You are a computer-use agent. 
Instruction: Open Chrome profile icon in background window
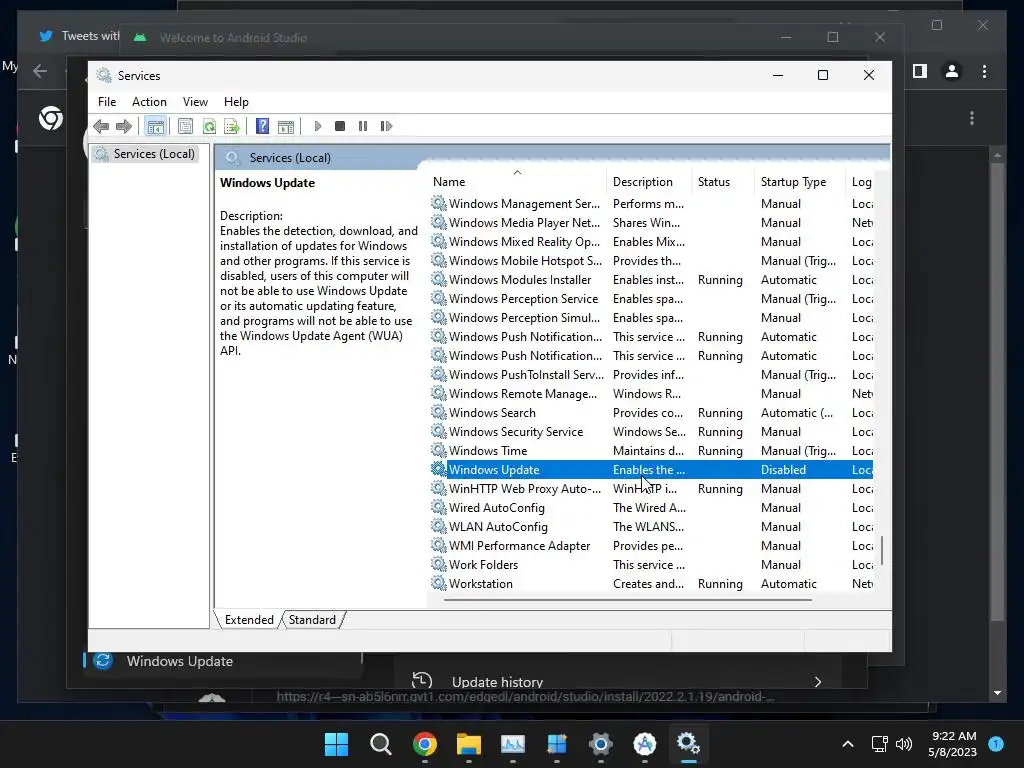(x=952, y=71)
